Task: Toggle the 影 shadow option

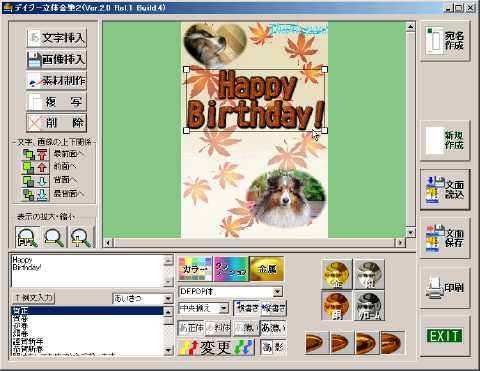Action: point(273,347)
